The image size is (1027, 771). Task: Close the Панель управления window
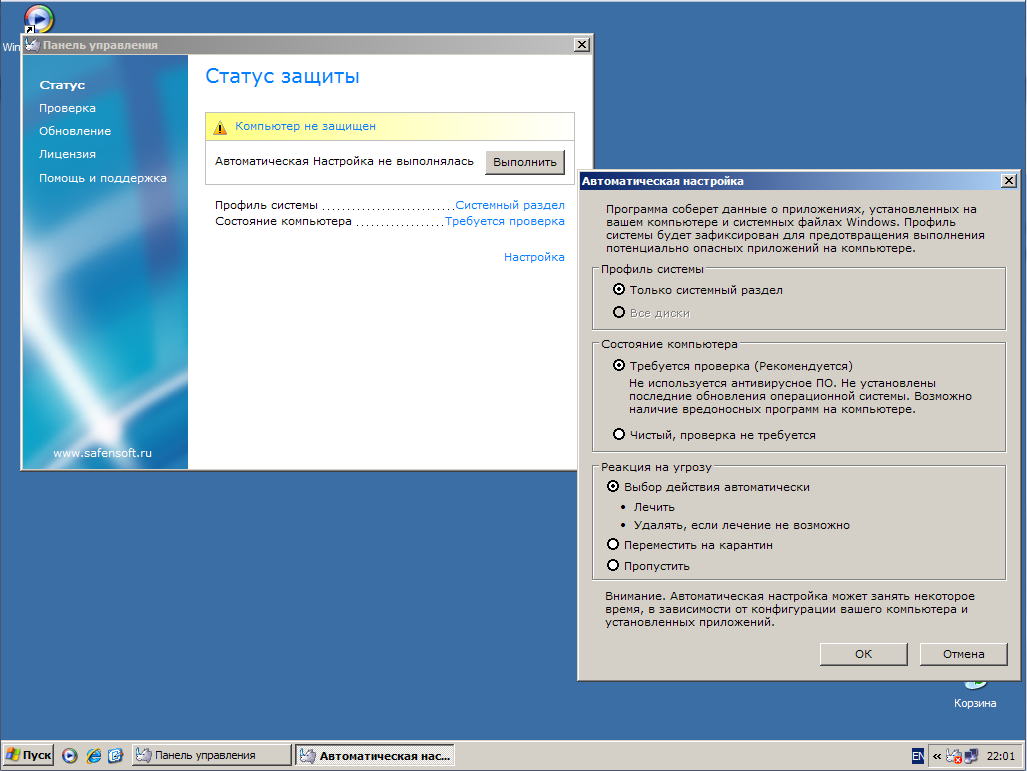[x=582, y=45]
